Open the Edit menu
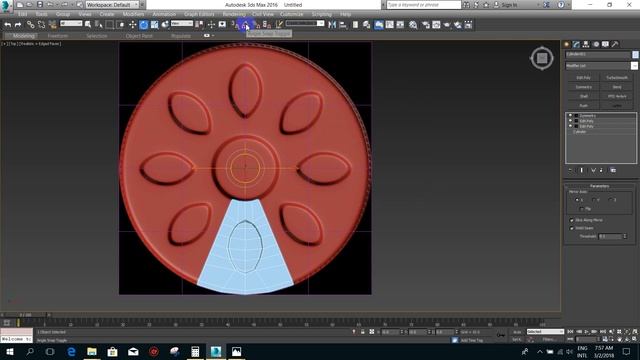This screenshot has width=640, height=360. (x=22, y=14)
